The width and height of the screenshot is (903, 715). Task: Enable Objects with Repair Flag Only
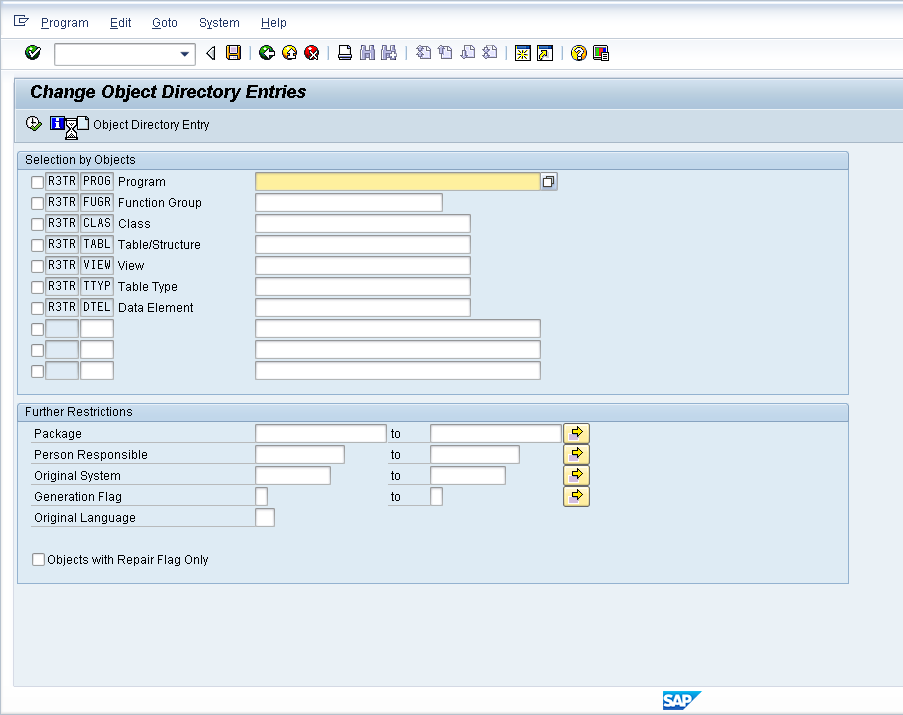(38, 560)
